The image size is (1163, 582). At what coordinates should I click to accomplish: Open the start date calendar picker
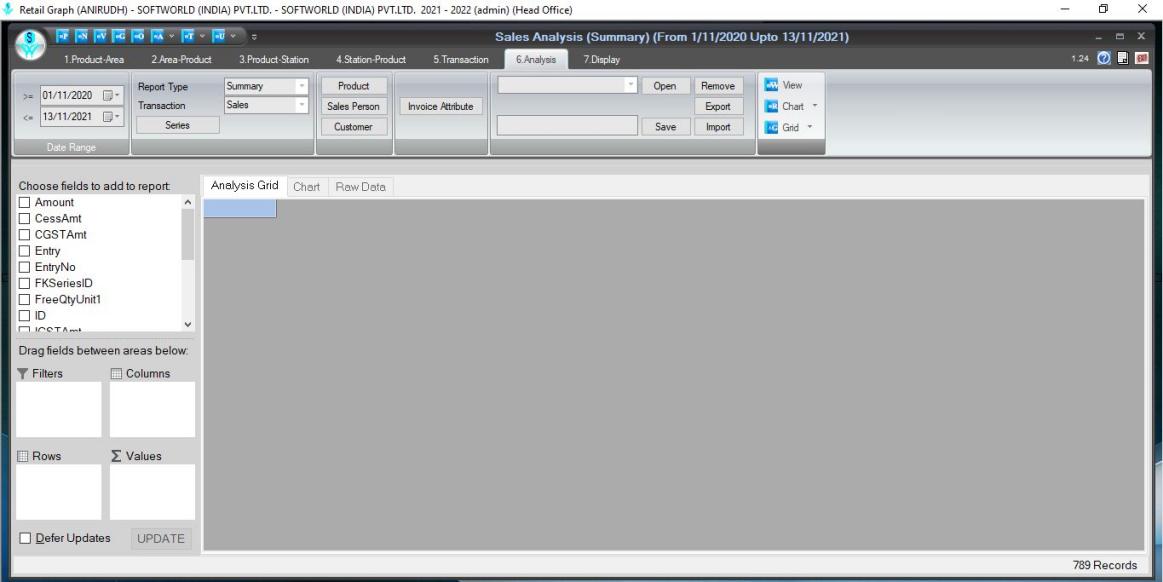(x=109, y=96)
